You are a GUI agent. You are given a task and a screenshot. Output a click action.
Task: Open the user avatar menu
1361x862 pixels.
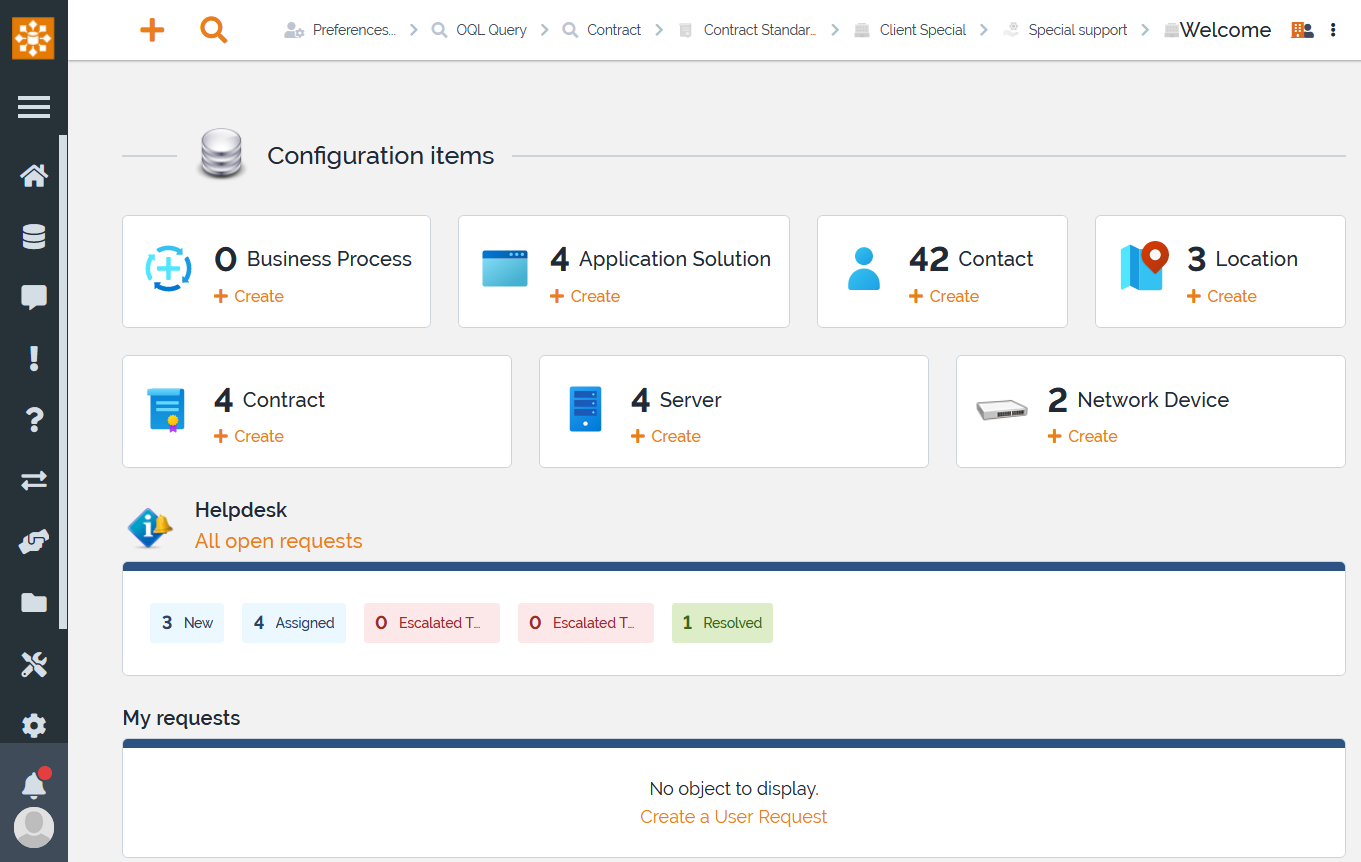coord(34,828)
